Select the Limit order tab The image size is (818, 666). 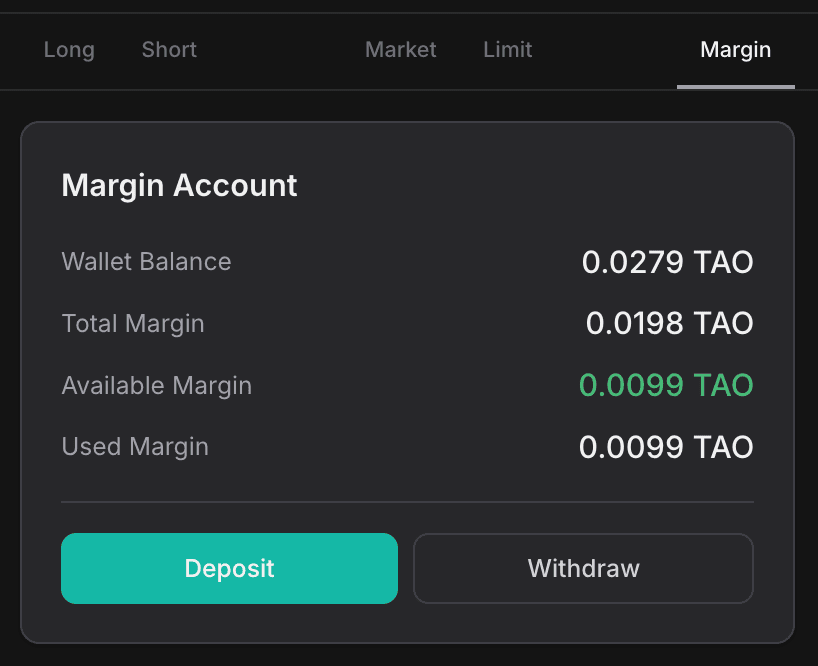click(507, 50)
